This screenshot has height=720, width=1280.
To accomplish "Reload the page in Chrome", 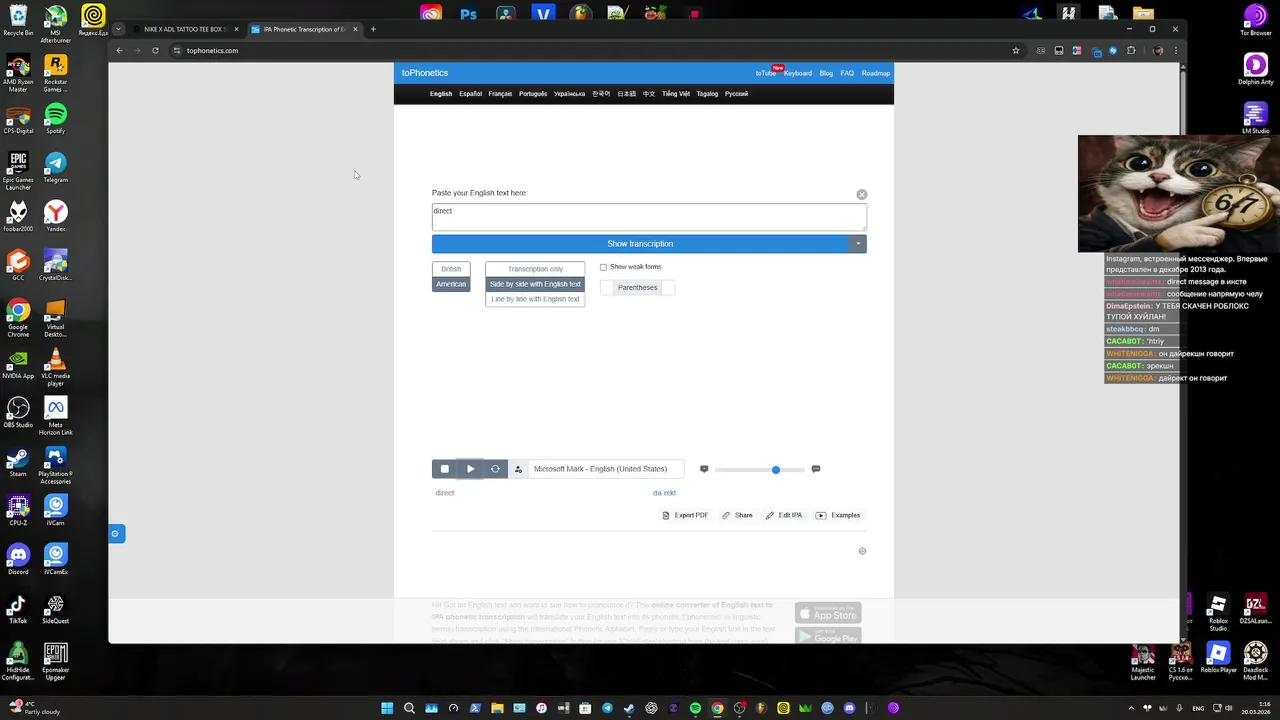I will [x=155, y=50].
